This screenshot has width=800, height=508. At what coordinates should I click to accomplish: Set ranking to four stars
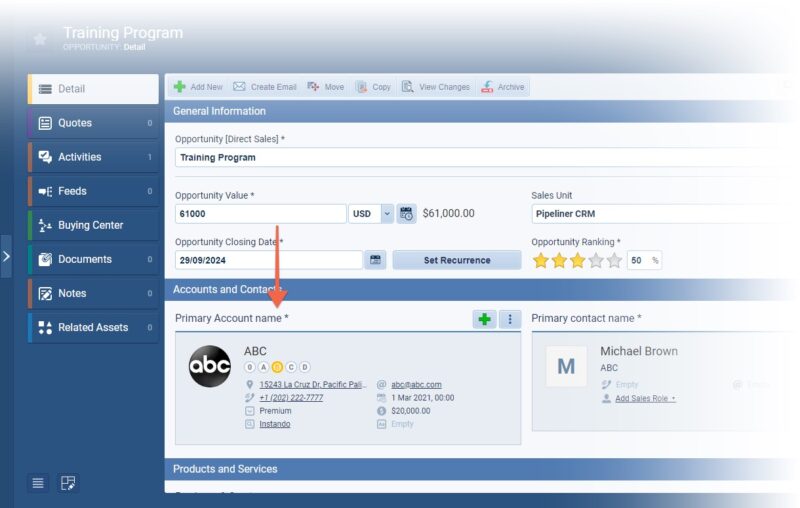click(596, 261)
